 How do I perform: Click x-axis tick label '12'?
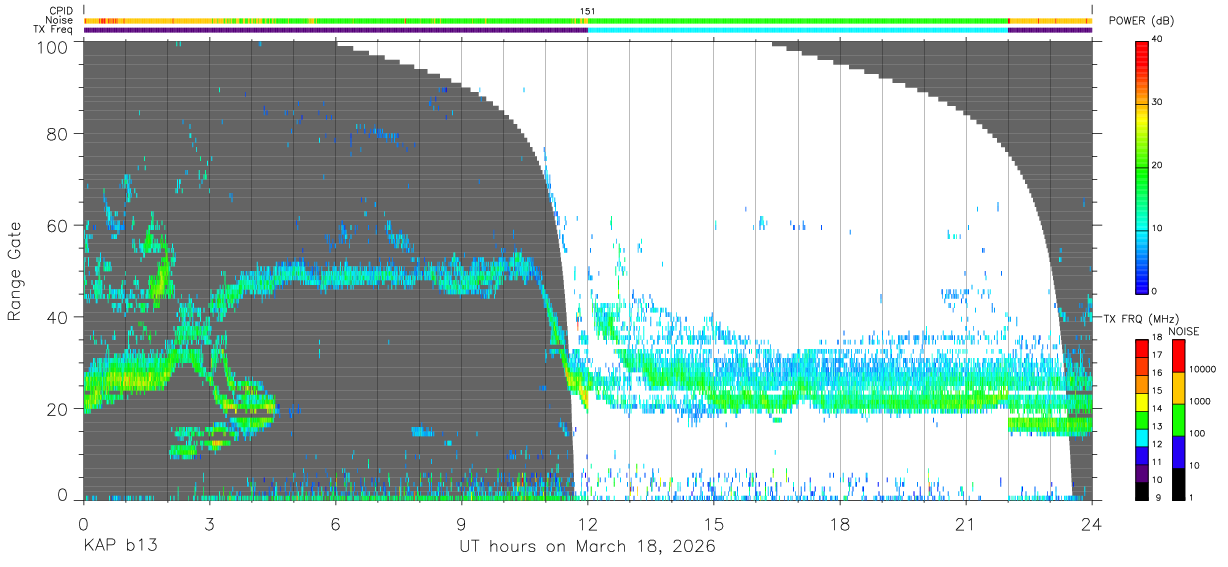coord(588,524)
